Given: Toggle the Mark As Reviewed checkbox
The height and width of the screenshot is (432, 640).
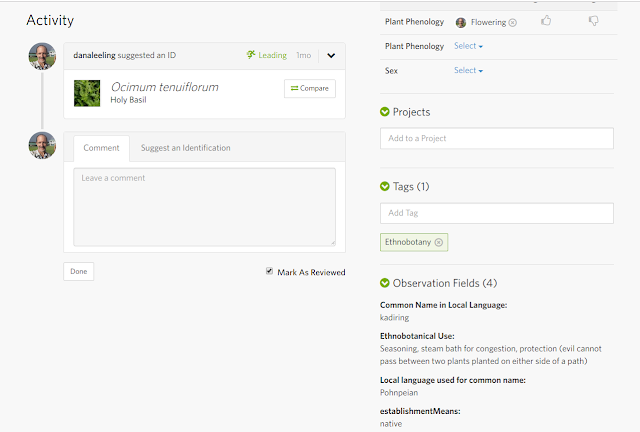Looking at the screenshot, I should pos(269,271).
